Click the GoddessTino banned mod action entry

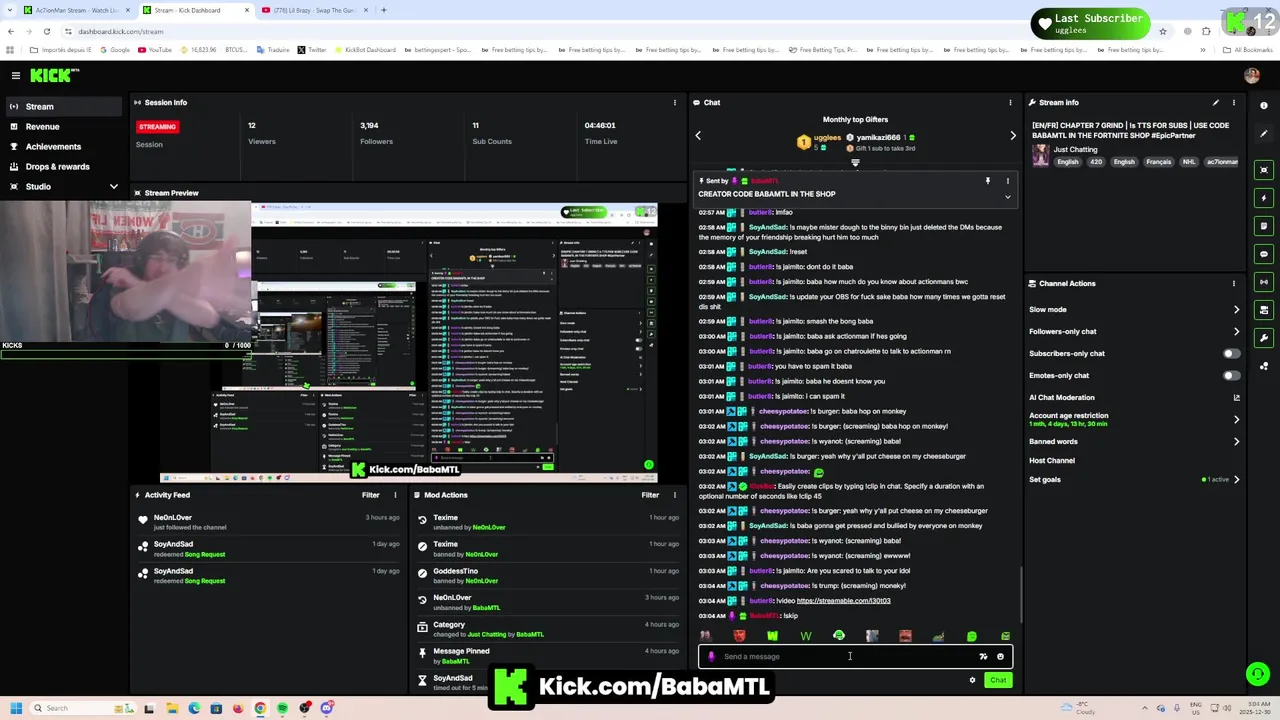click(547, 575)
